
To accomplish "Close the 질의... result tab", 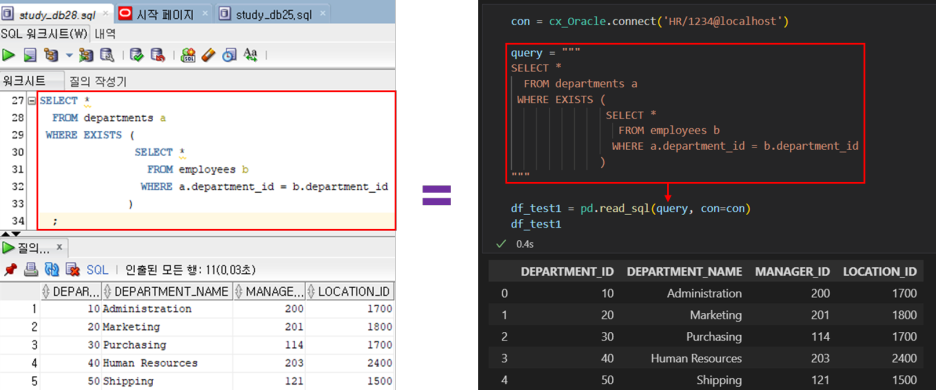I will [59, 247].
